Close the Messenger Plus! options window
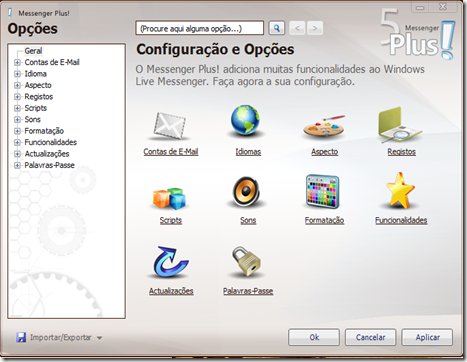The image size is (467, 362). (x=443, y=7)
